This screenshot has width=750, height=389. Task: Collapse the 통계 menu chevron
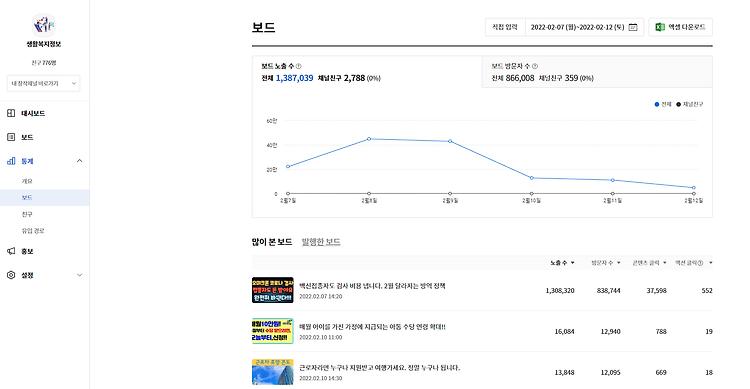coord(79,161)
